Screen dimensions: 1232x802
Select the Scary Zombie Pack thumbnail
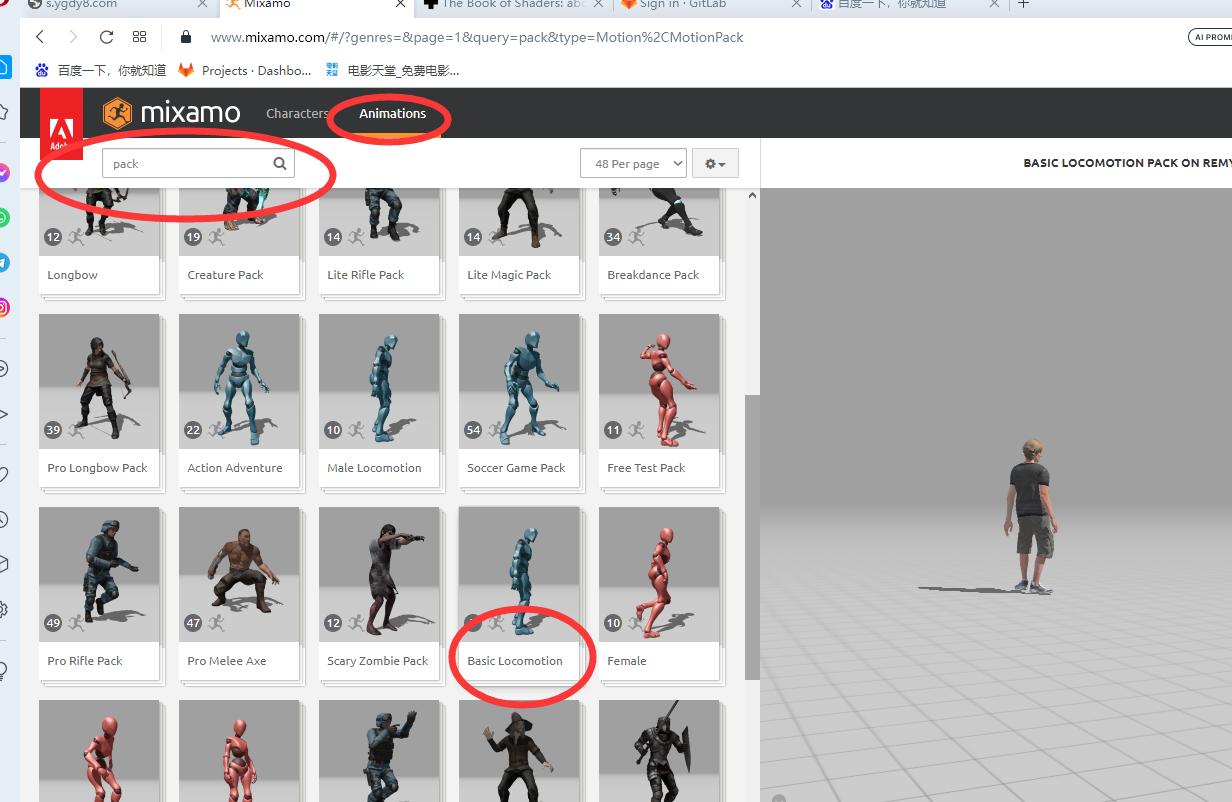[x=379, y=575]
